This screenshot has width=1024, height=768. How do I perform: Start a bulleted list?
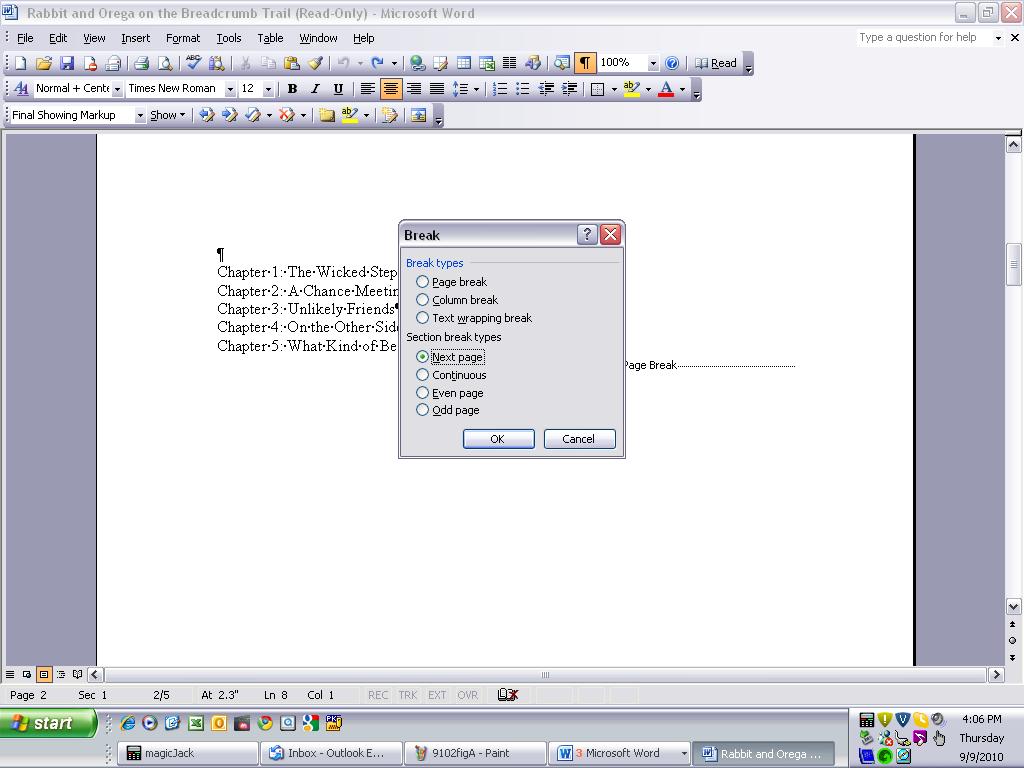pos(523,89)
